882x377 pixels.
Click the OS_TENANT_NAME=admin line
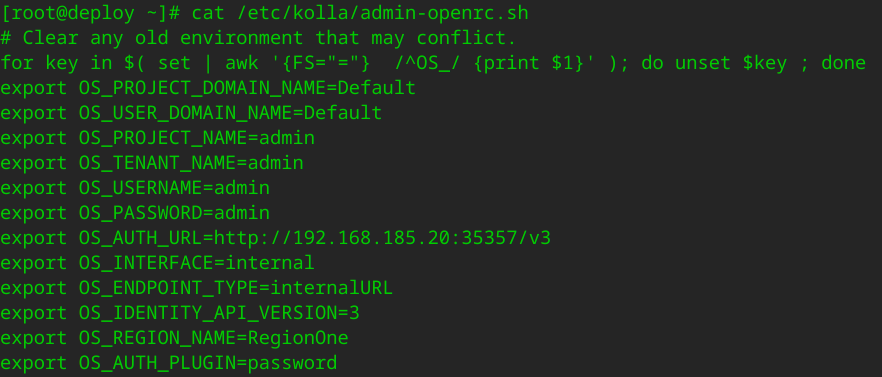click(x=152, y=163)
